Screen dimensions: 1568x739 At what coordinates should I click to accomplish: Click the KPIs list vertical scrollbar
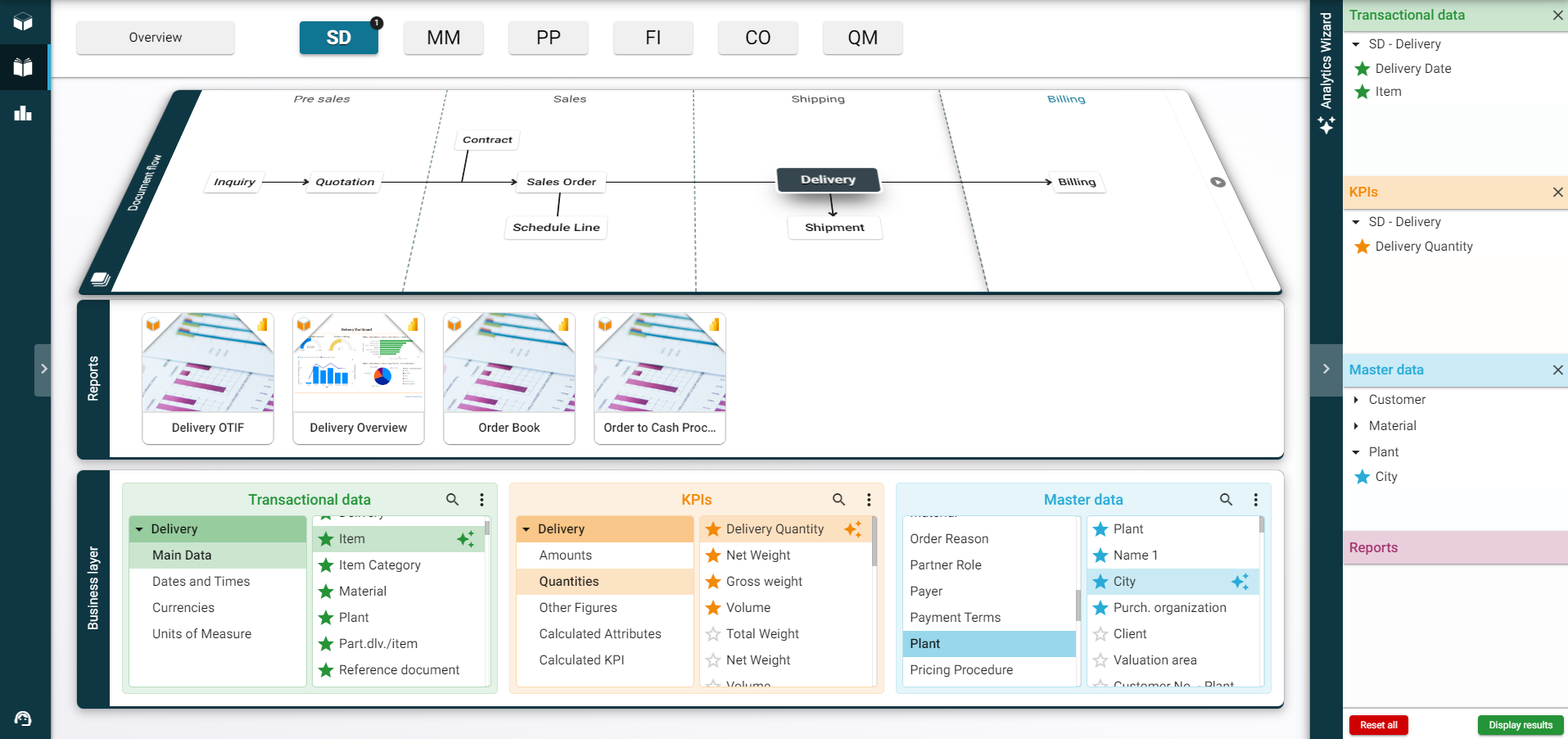pyautogui.click(x=874, y=542)
